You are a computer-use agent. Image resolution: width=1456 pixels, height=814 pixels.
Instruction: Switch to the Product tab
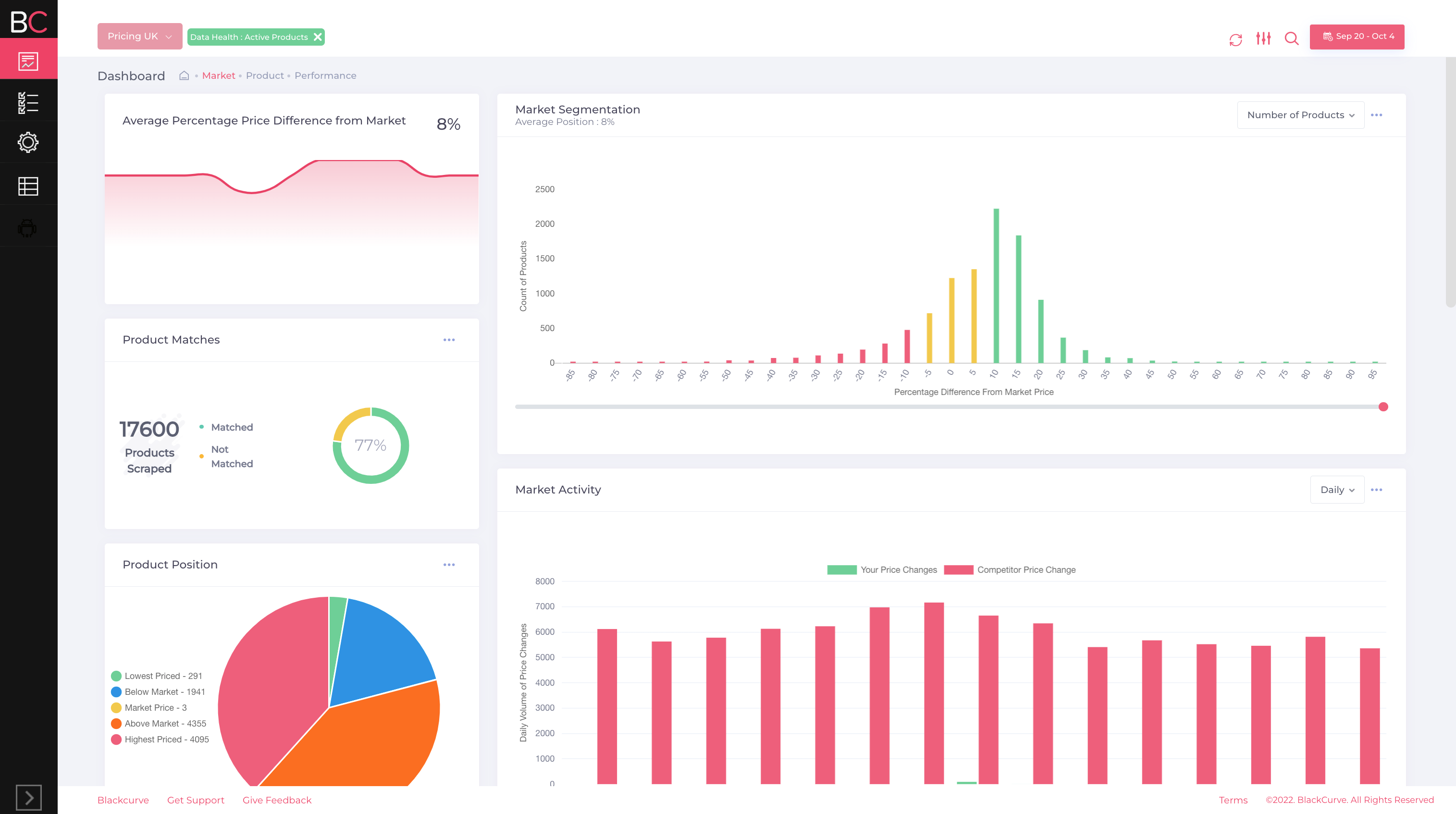coord(264,75)
